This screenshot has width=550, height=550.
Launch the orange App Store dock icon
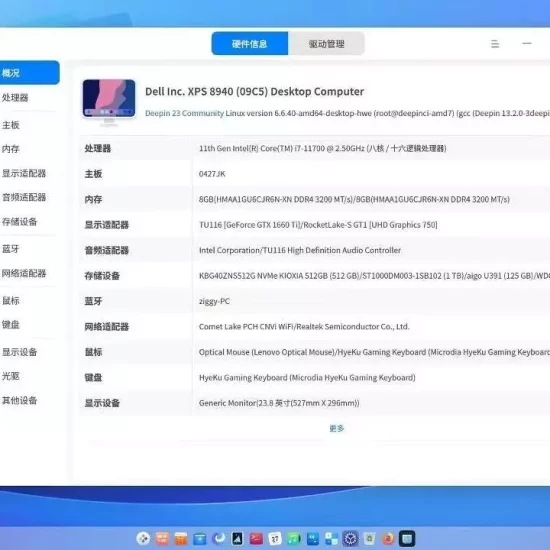click(181, 538)
